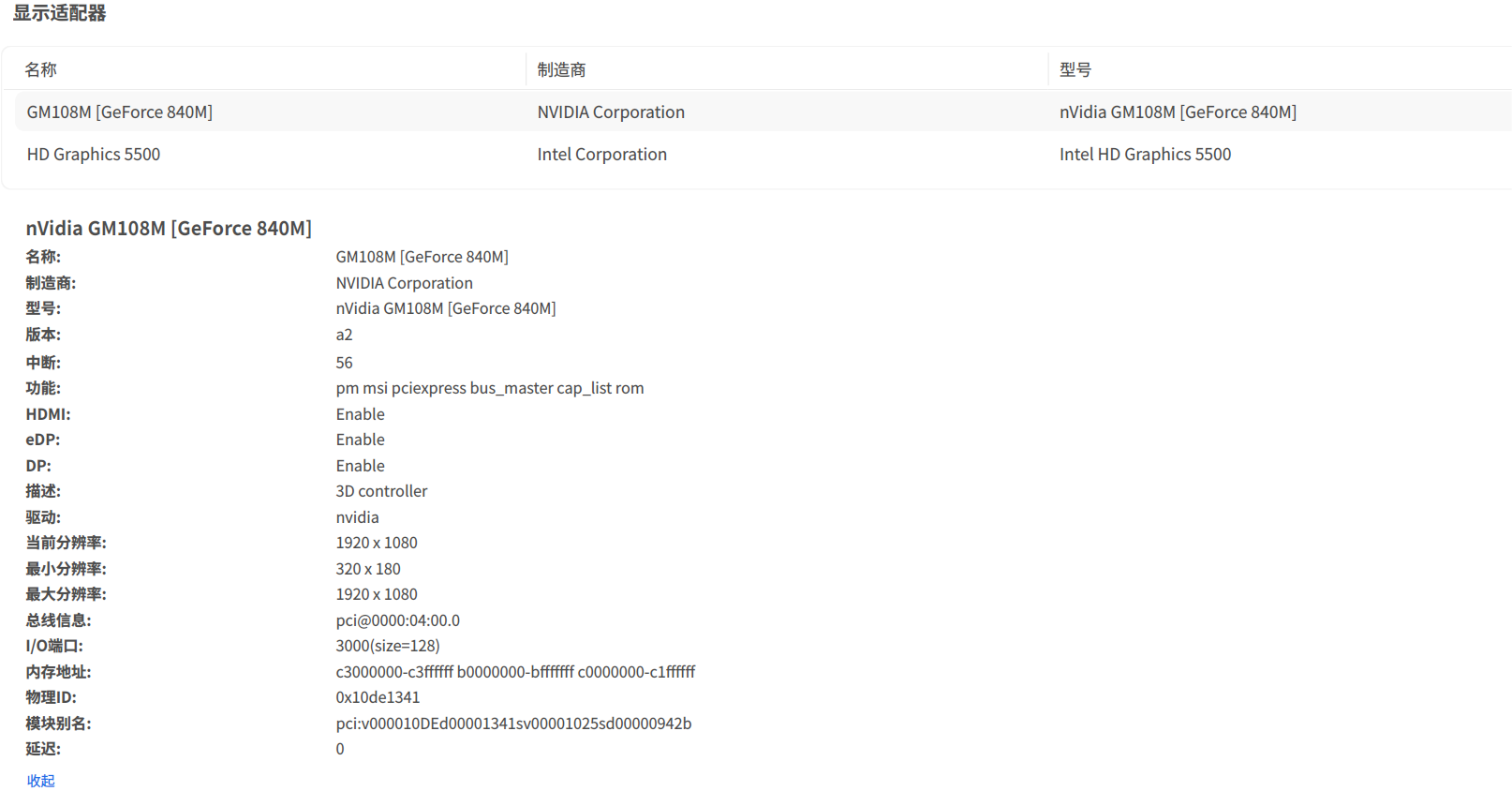The image size is (1512, 806).
Task: Click the 功能 value text line
Action: [x=490, y=388]
